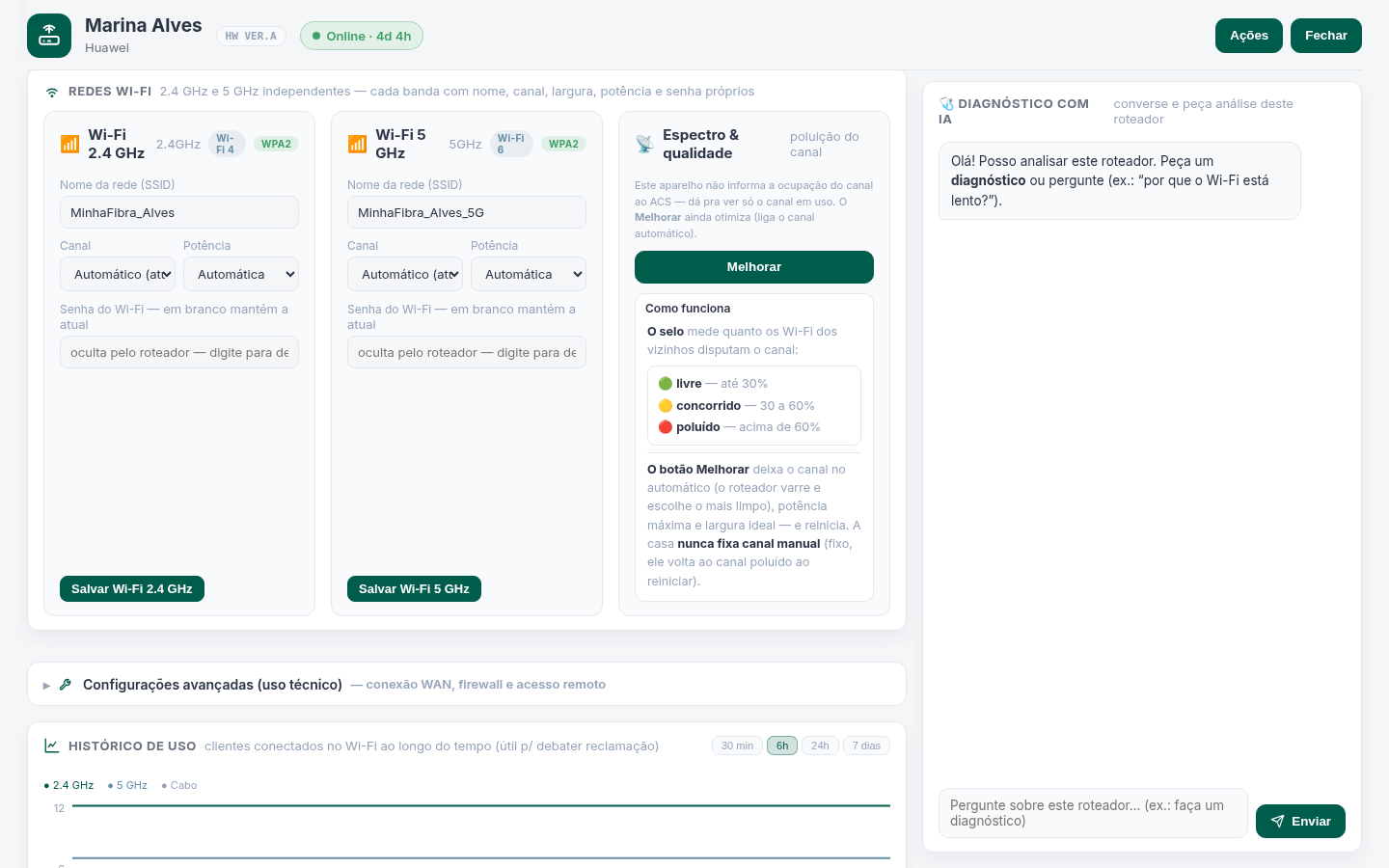Click the wrench icon in Configurações avançadas
1389x868 pixels.
click(66, 685)
